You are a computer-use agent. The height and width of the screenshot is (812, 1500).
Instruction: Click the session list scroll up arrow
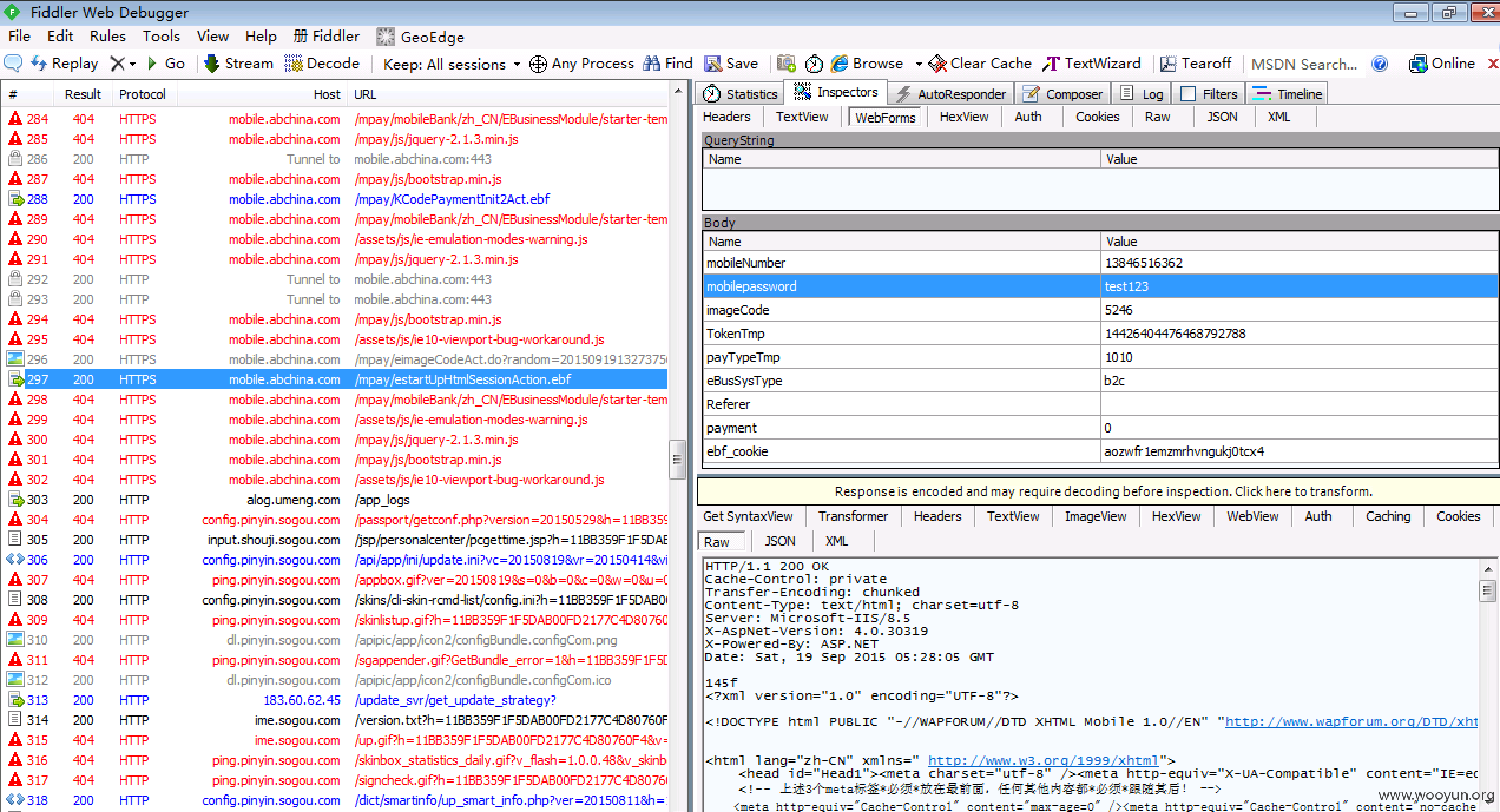(x=677, y=91)
